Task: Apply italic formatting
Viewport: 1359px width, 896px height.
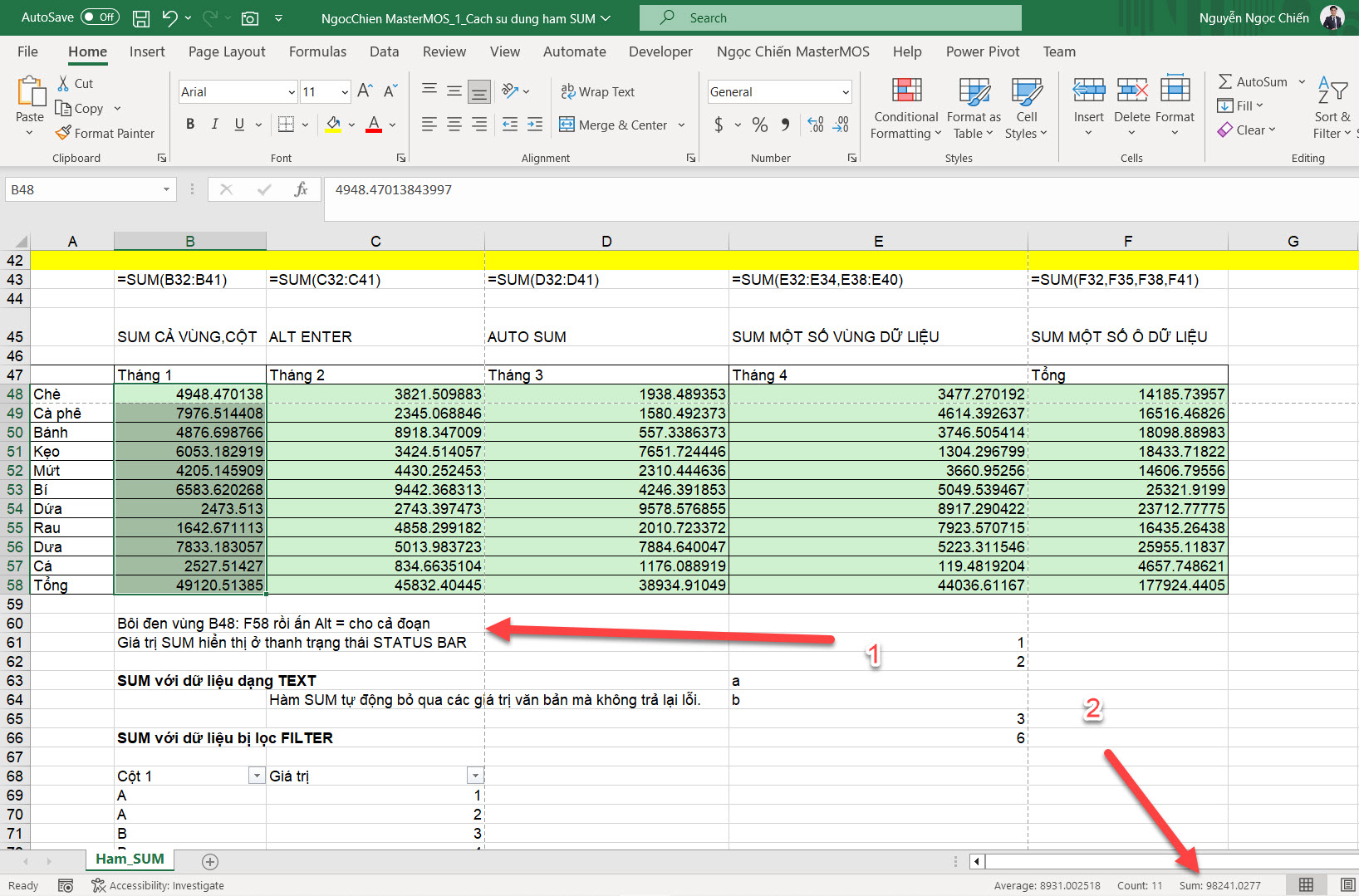Action: pos(213,124)
